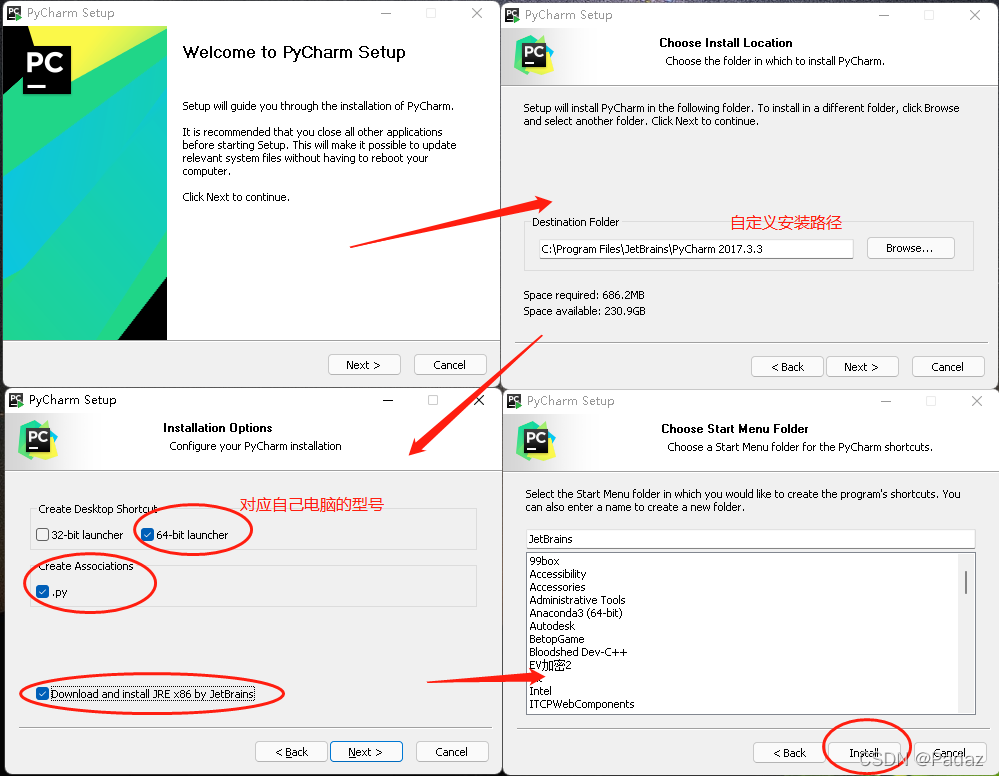
Task: Select BetopGame in the folder list
Action: pos(557,639)
